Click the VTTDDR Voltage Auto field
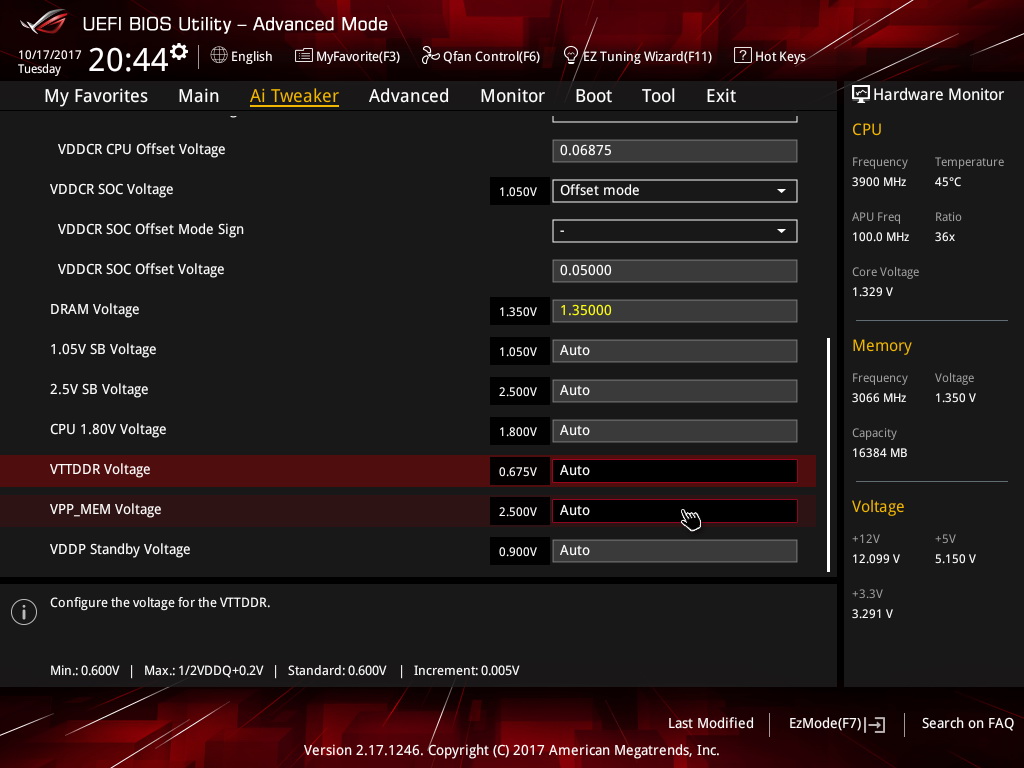Viewport: 1024px width, 768px height. pos(675,470)
